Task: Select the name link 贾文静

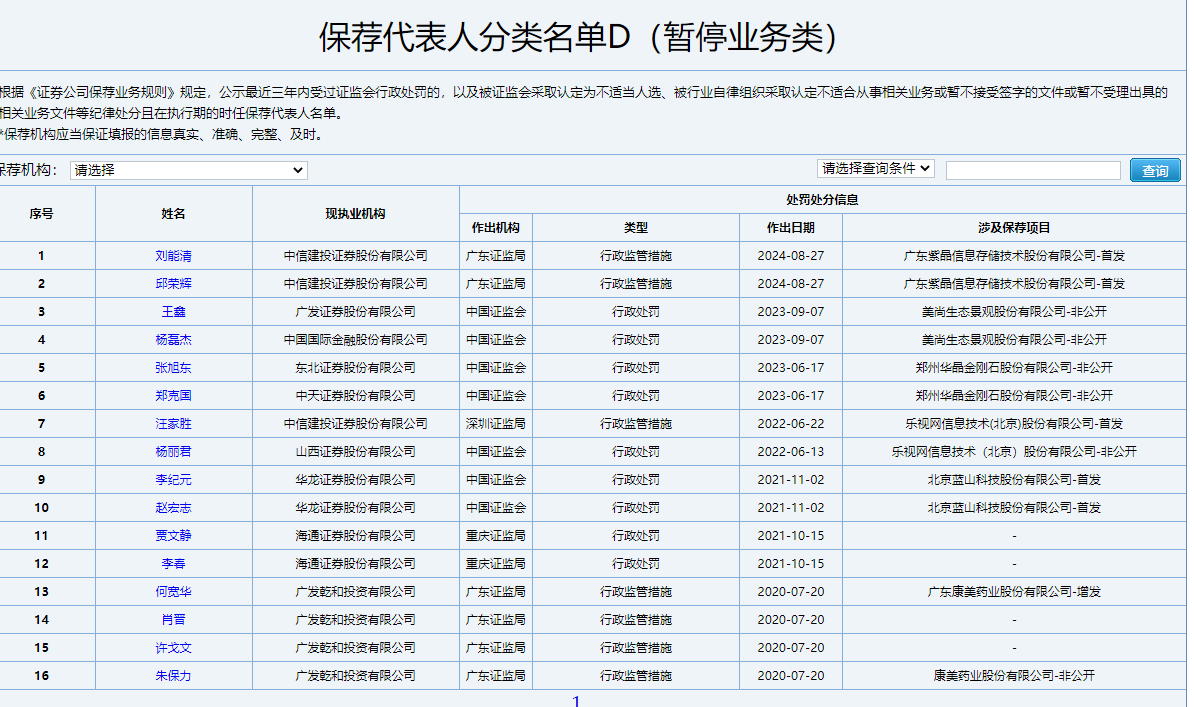Action: click(x=173, y=536)
